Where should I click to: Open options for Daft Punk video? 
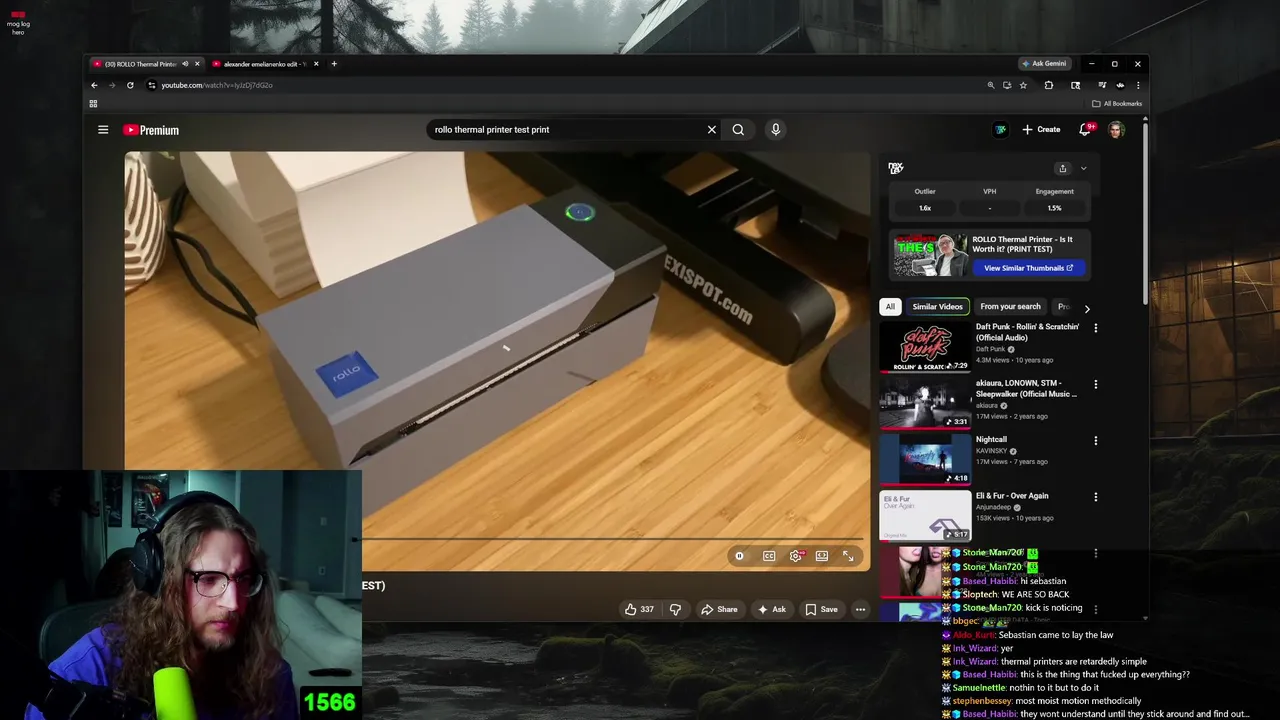(x=1096, y=328)
